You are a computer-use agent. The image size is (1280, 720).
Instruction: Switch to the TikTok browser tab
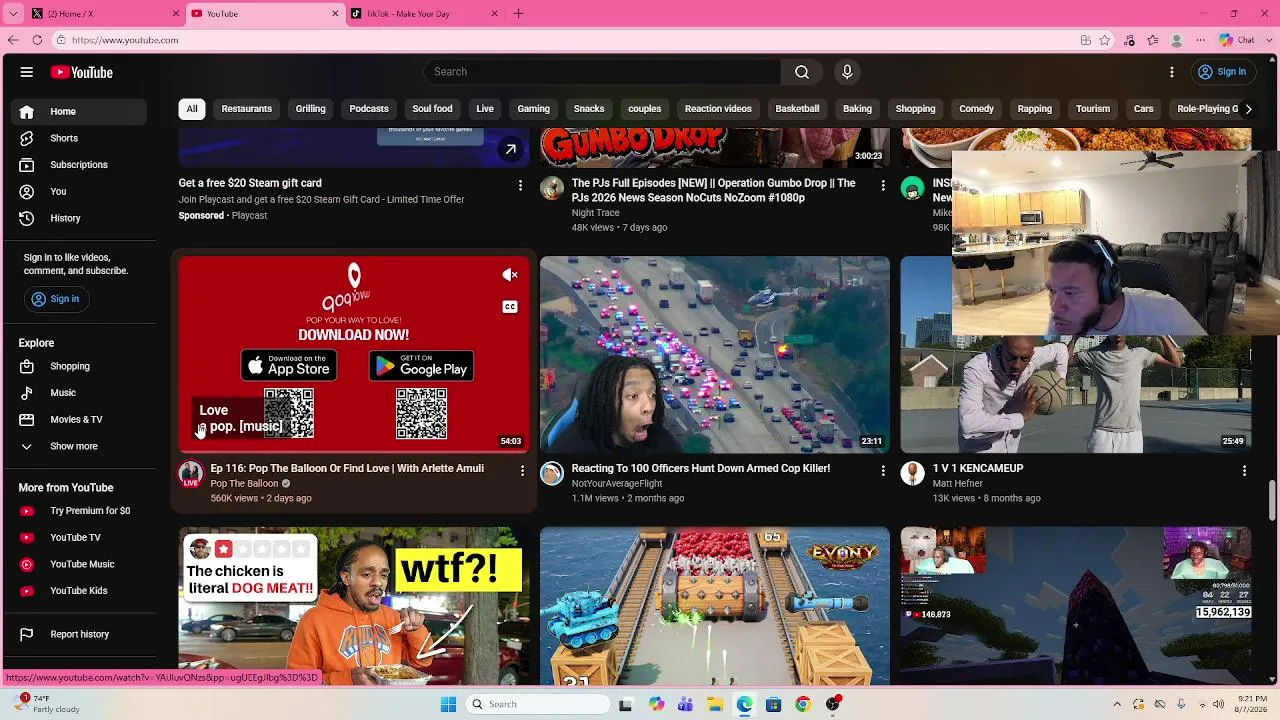pyautogui.click(x=424, y=14)
